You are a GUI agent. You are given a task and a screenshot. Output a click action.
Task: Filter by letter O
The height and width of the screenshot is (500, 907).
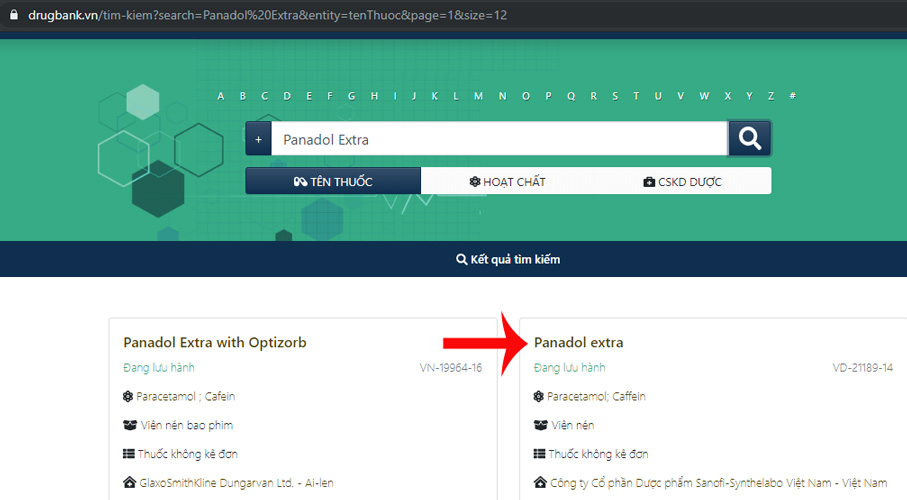click(x=526, y=96)
